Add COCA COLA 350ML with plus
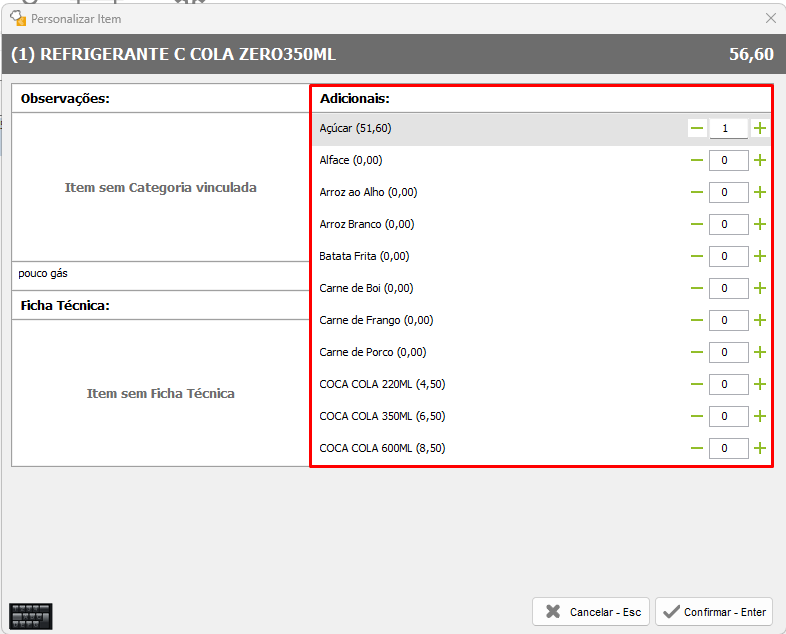Image resolution: width=786 pixels, height=634 pixels. coord(759,416)
